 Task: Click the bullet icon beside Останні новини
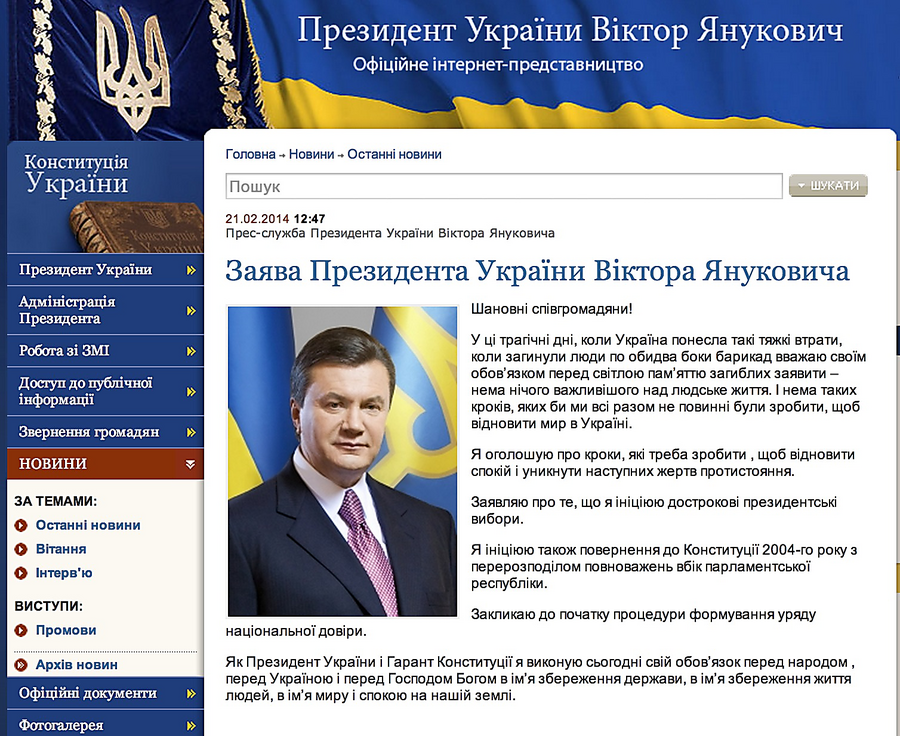[x=21, y=525]
